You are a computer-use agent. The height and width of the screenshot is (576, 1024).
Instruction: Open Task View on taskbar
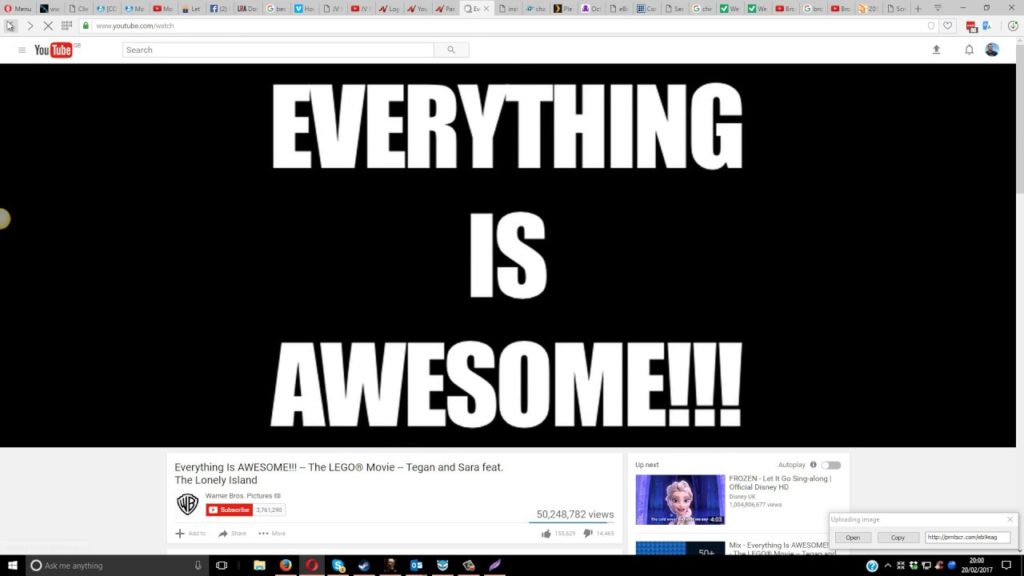(221, 565)
